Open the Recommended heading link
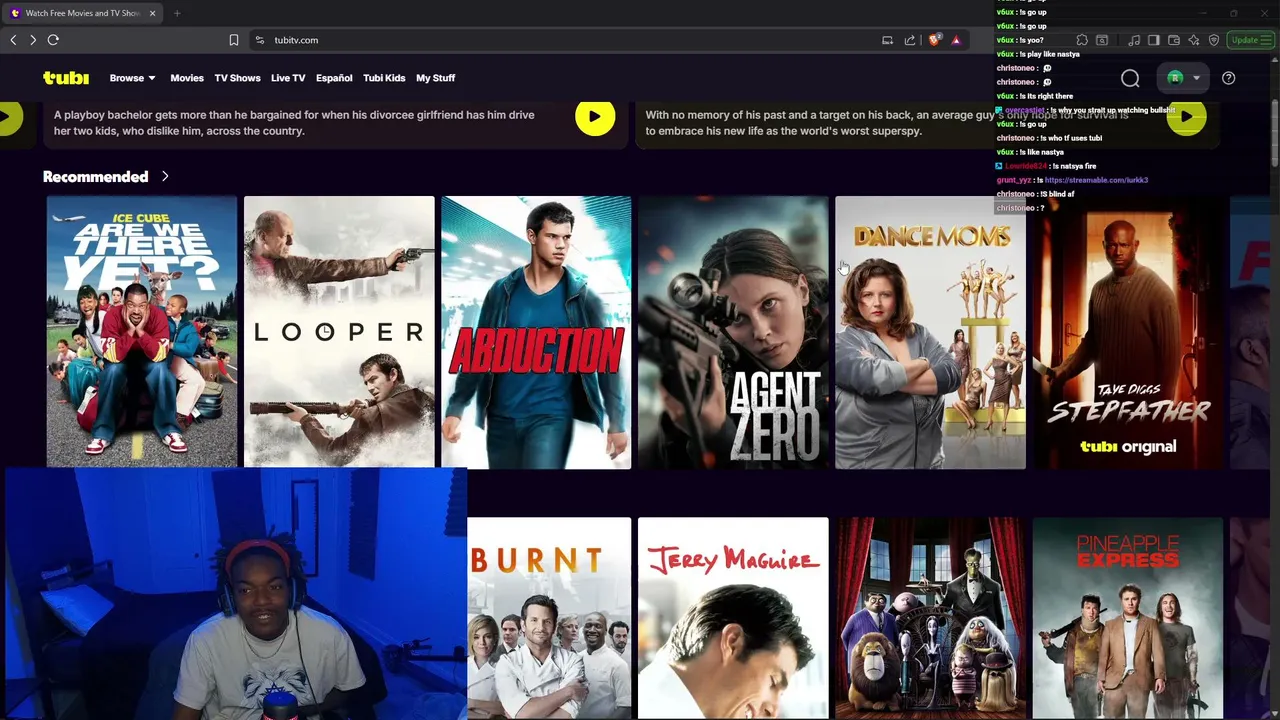This screenshot has height=720, width=1280. click(x=95, y=177)
